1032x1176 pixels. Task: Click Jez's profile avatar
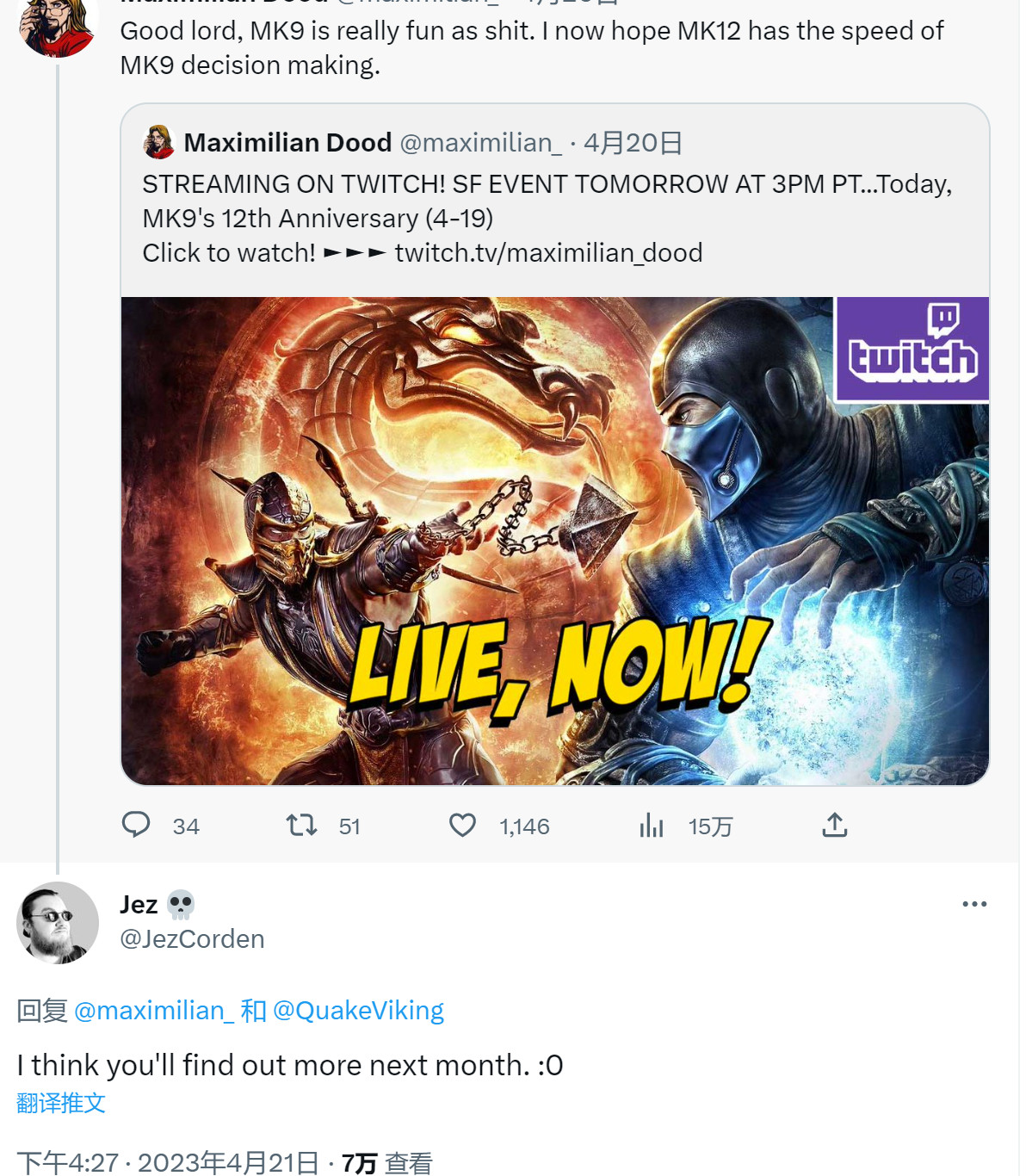(x=58, y=923)
